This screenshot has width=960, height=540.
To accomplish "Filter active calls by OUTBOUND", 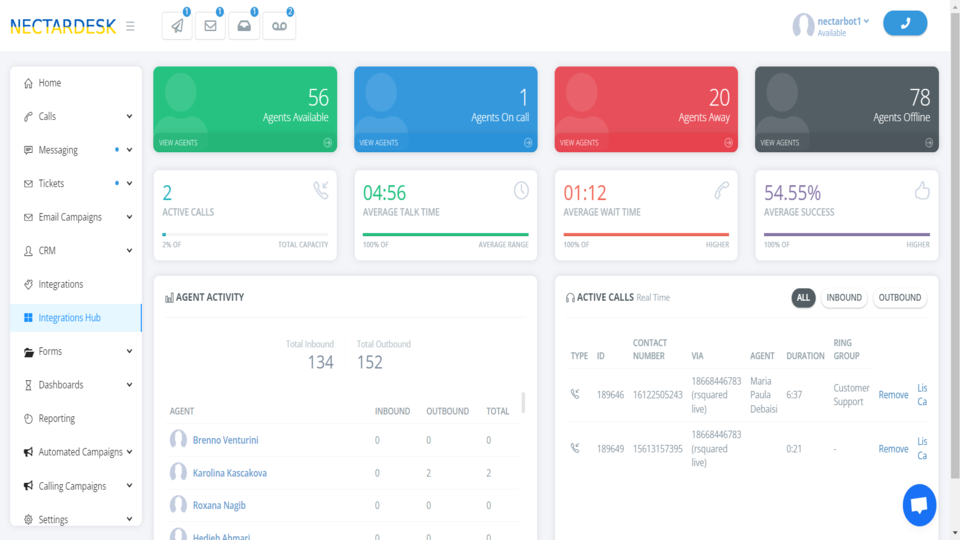I will pos(899,298).
